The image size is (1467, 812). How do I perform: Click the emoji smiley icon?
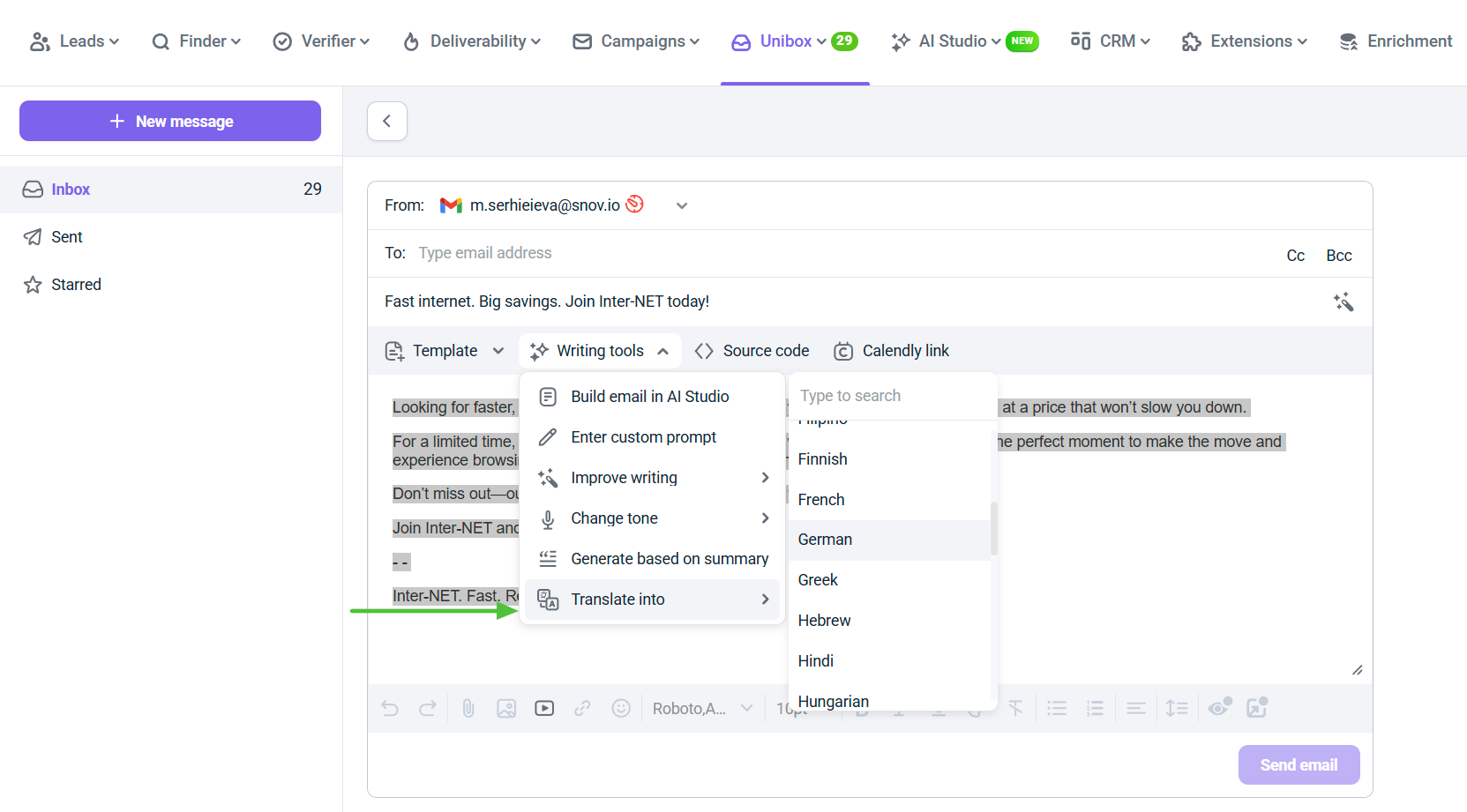point(621,708)
